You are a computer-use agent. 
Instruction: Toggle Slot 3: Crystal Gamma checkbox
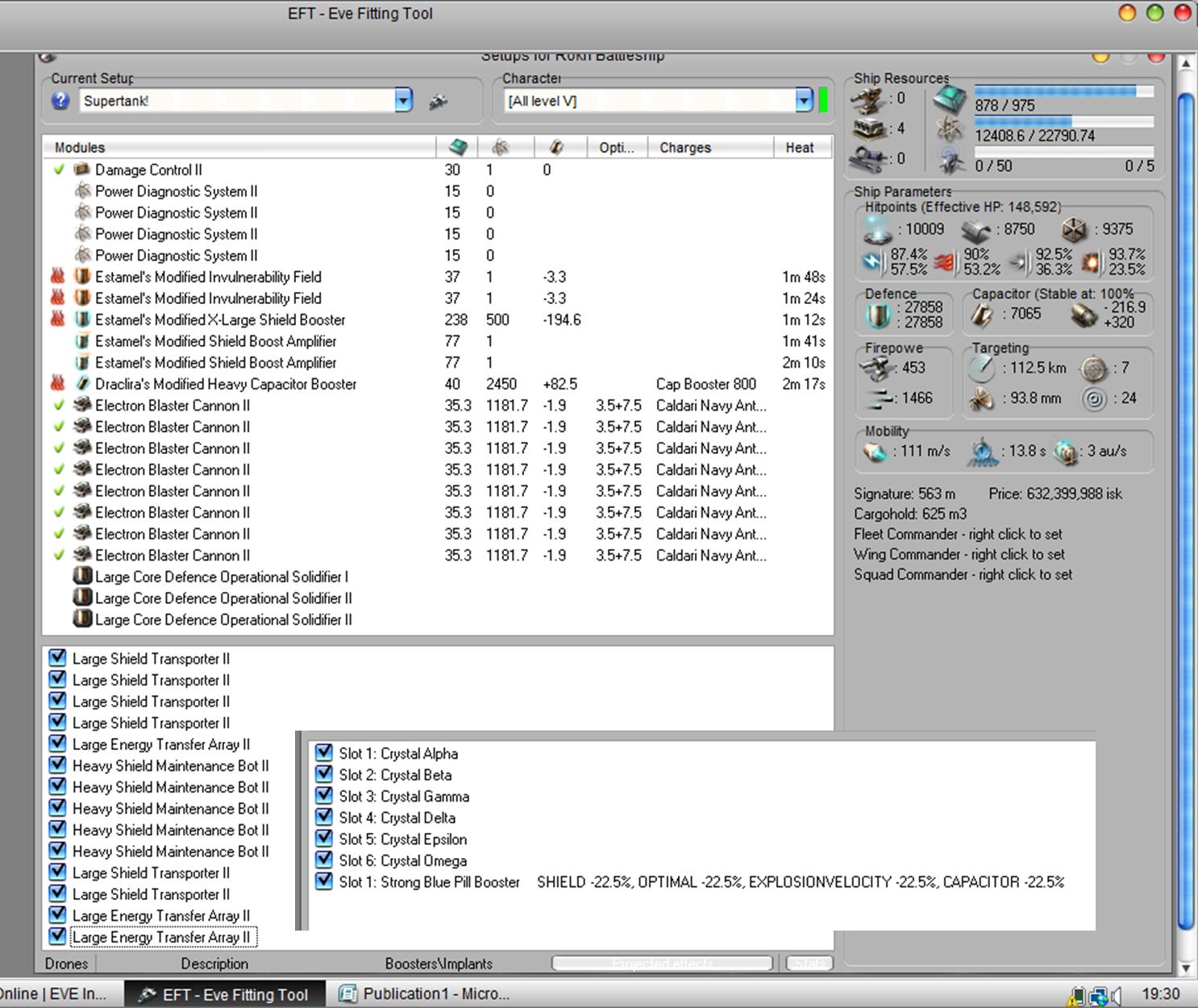324,796
